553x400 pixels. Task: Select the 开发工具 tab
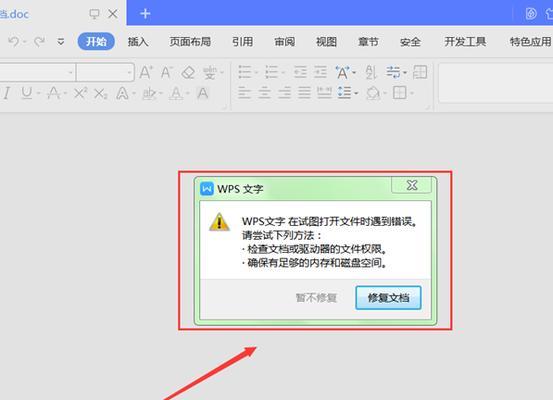(465, 42)
